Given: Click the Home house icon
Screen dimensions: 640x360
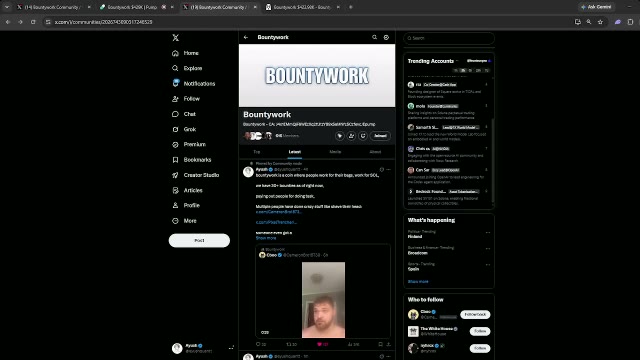Looking at the screenshot, I should tap(176, 53).
